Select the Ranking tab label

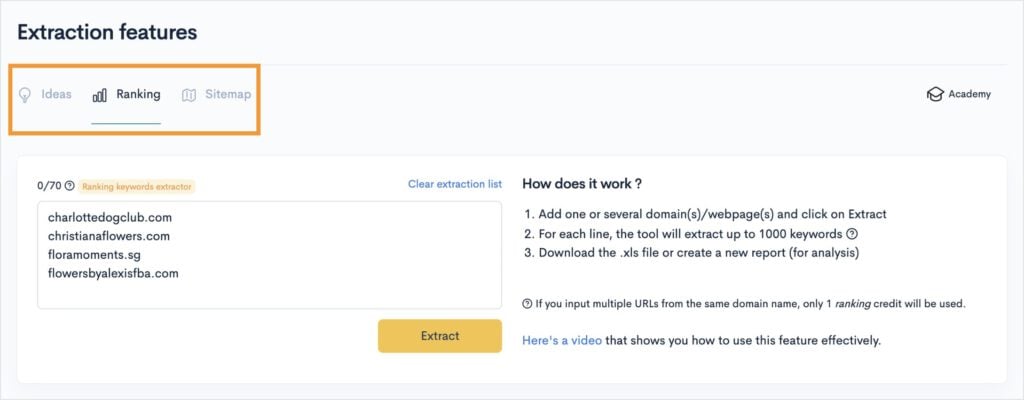(x=138, y=95)
